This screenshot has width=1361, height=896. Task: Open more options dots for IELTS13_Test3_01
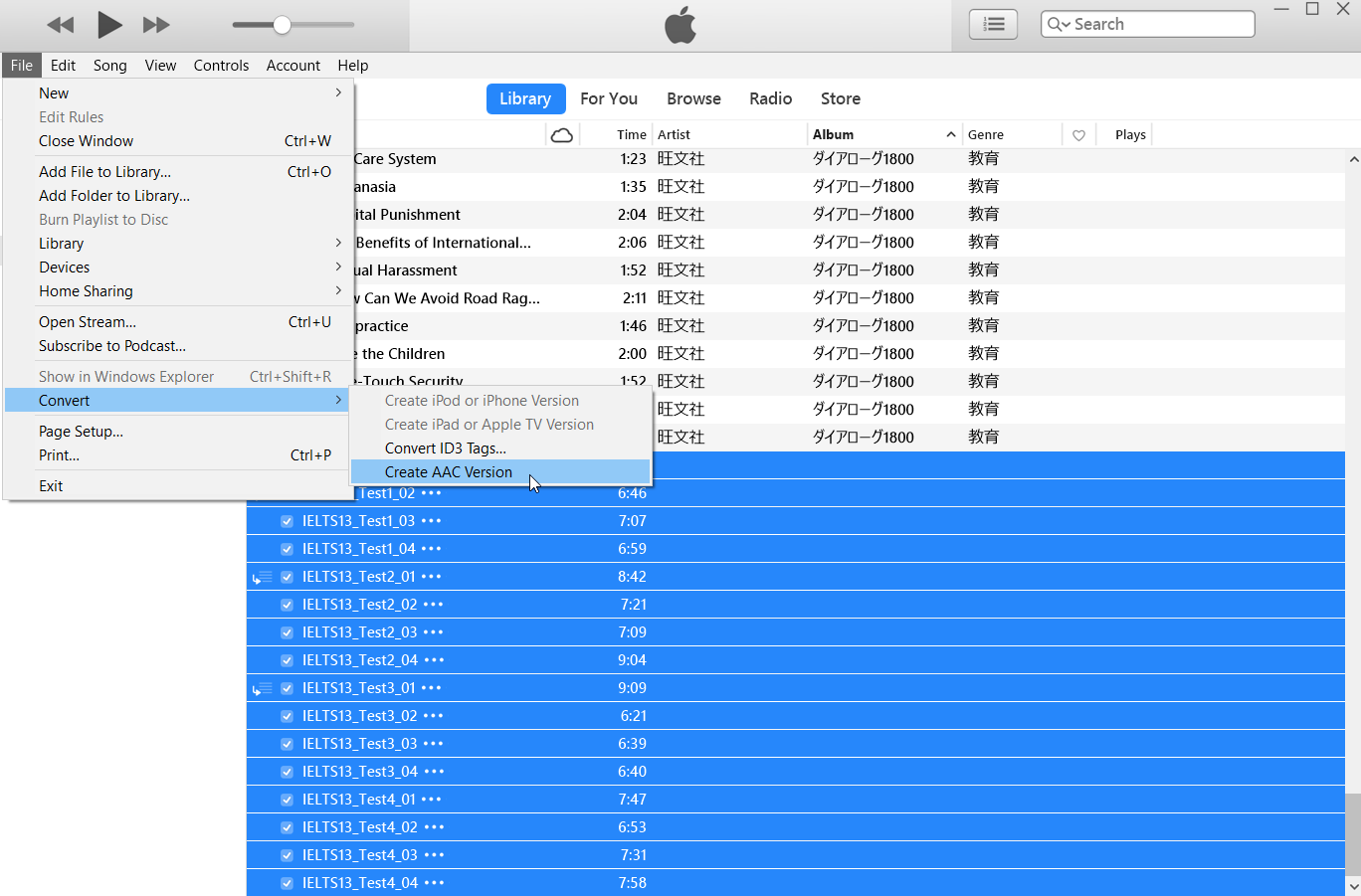[x=431, y=688]
